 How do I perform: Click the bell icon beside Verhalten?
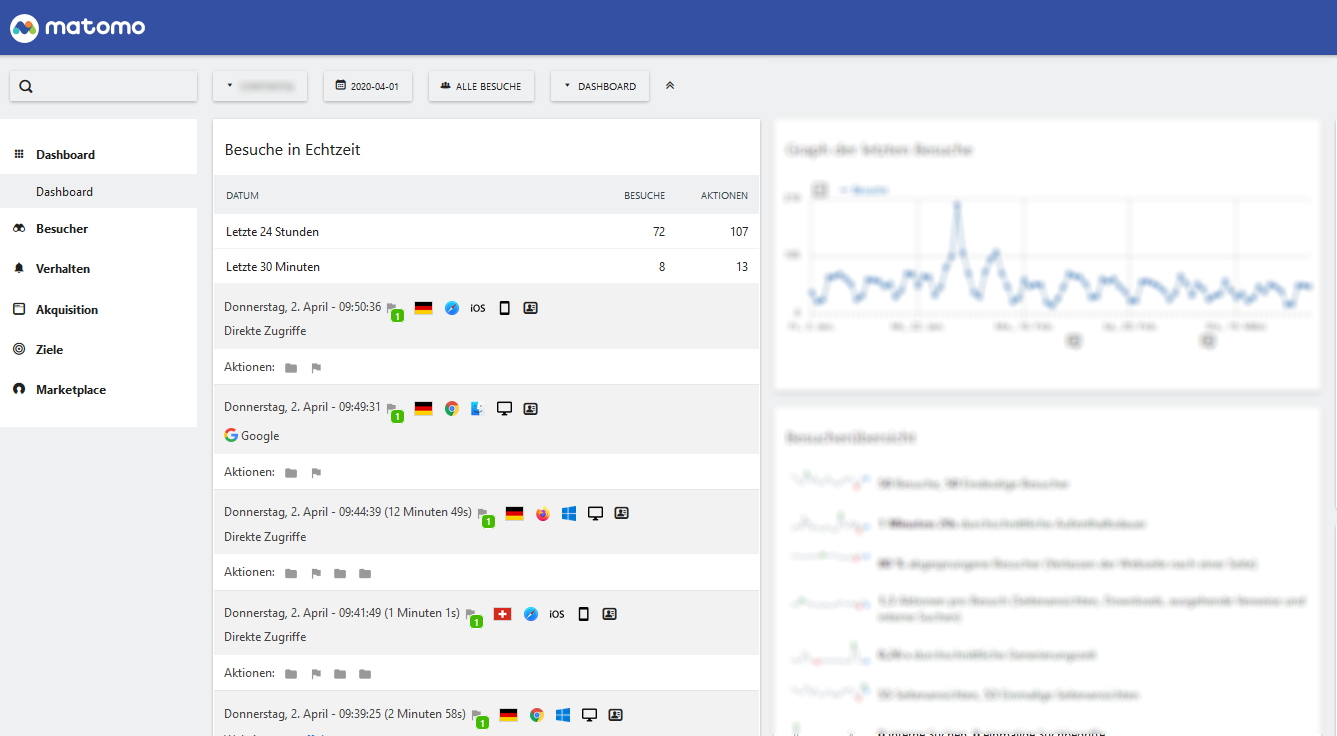click(18, 269)
